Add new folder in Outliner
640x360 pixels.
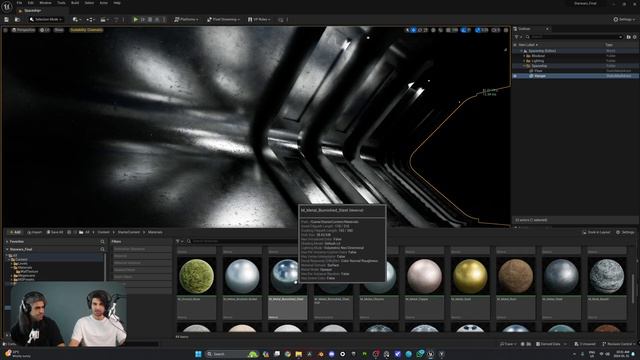[x=629, y=37]
